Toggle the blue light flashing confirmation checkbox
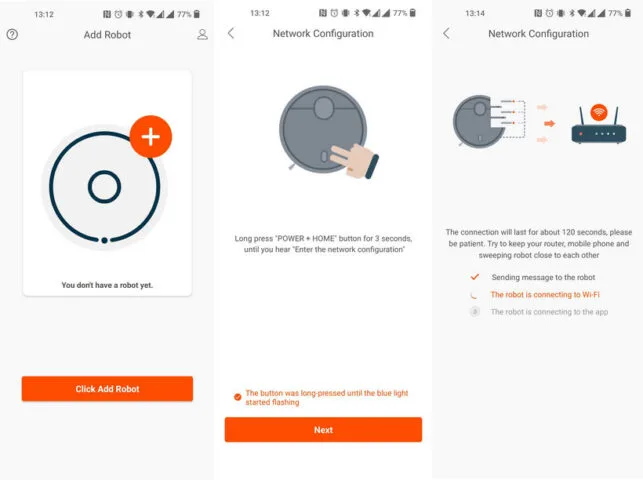Viewport: 643px width, 480px height. point(237,397)
